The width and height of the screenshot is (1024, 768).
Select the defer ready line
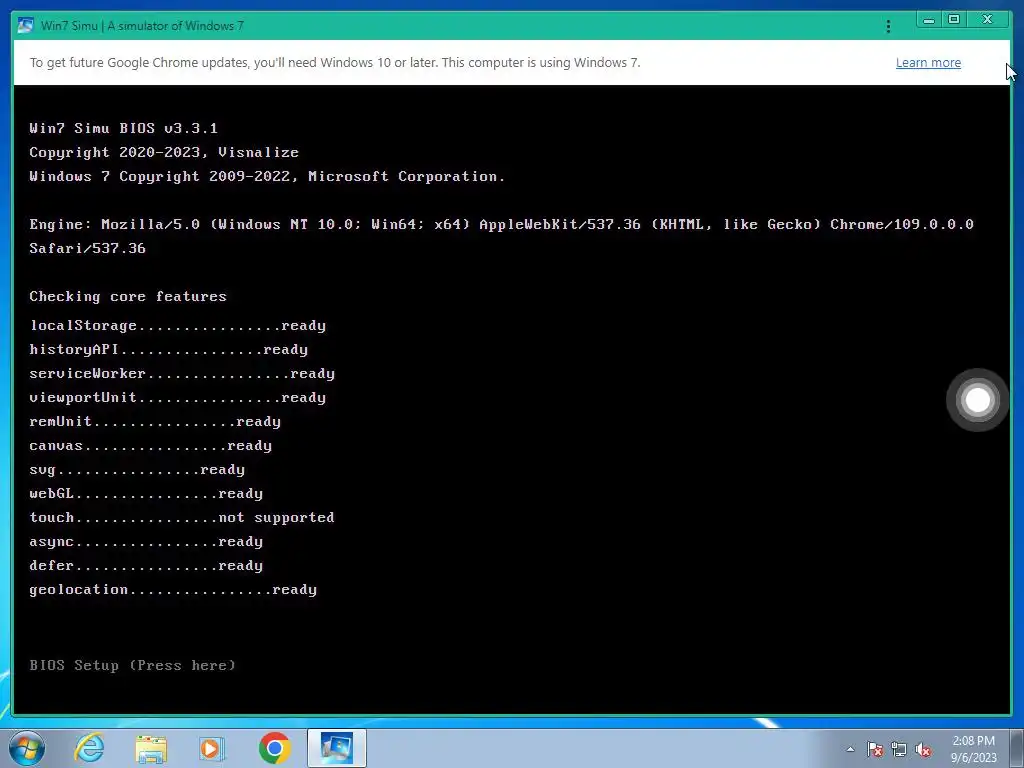tap(146, 566)
